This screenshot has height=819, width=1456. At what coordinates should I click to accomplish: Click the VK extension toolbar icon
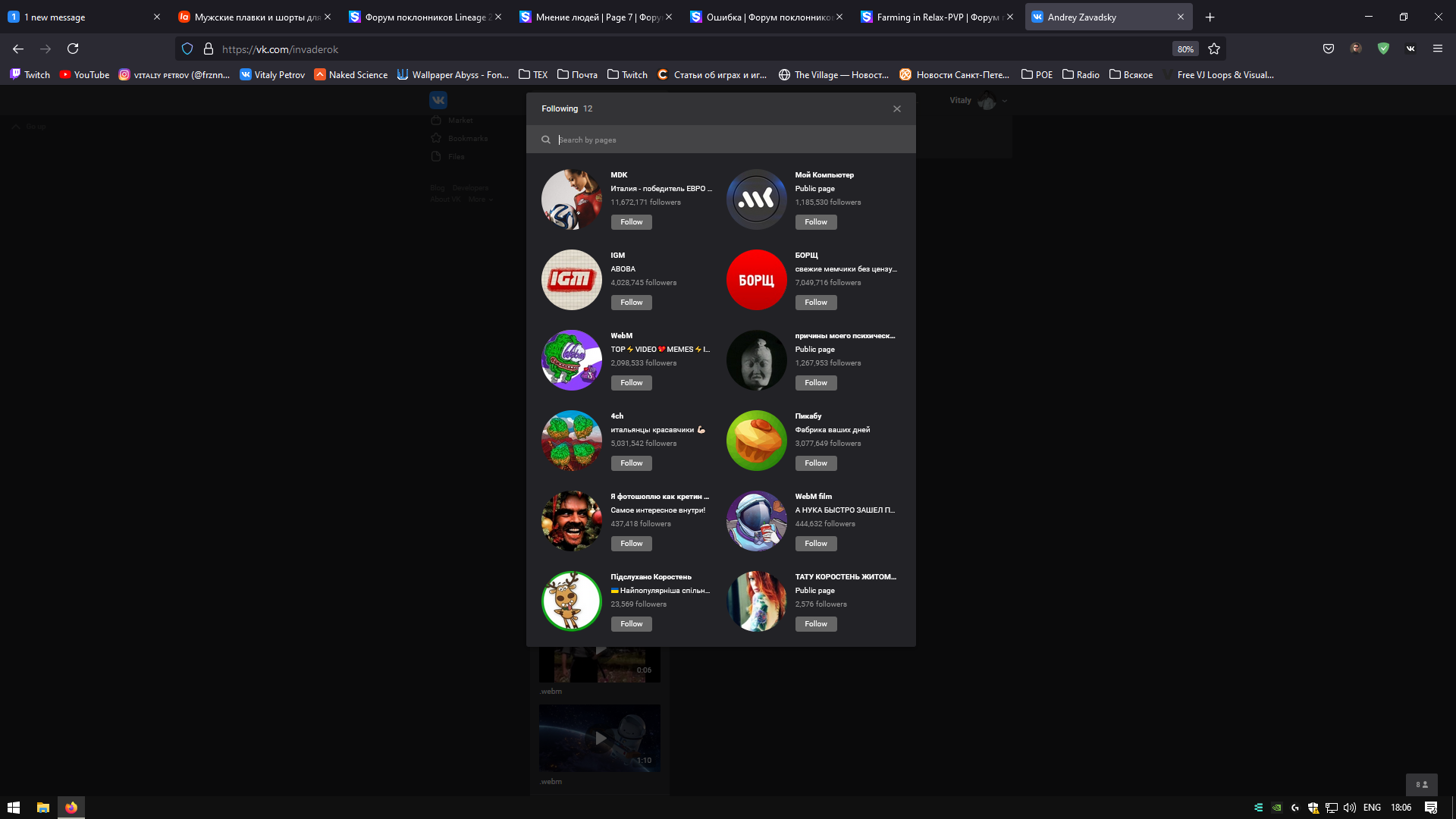[x=1410, y=49]
